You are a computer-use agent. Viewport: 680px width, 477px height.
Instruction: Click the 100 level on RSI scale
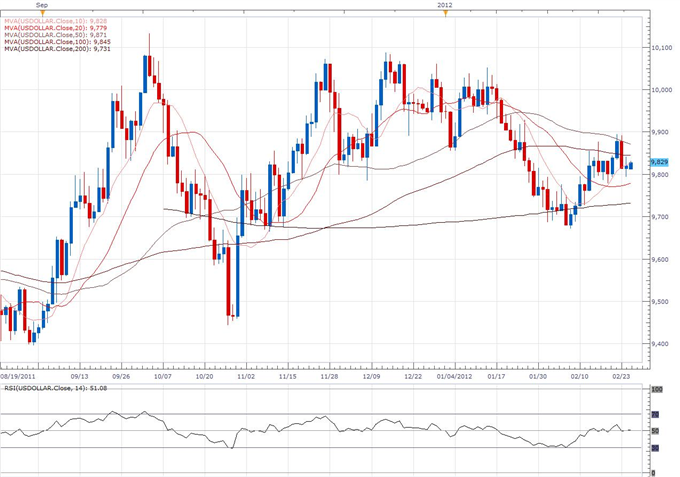tap(655, 390)
